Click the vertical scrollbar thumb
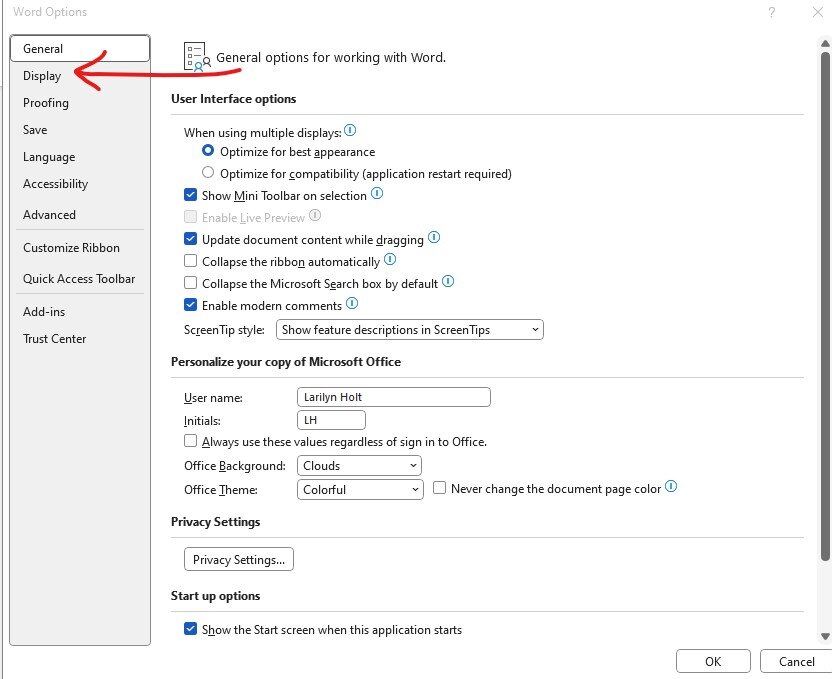Image resolution: width=832 pixels, height=679 pixels. [x=825, y=306]
